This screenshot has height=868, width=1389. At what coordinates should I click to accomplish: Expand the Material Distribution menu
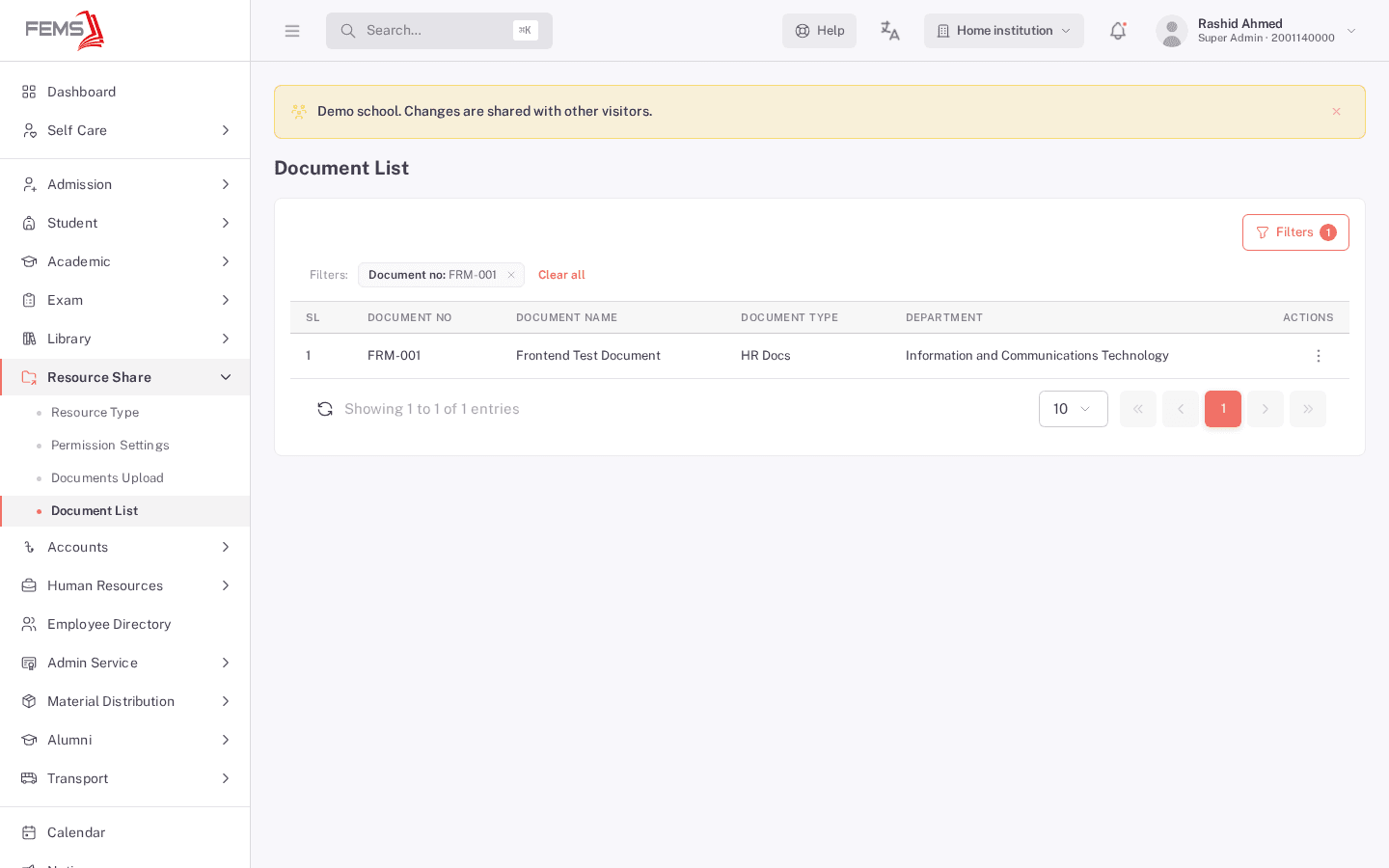125,701
